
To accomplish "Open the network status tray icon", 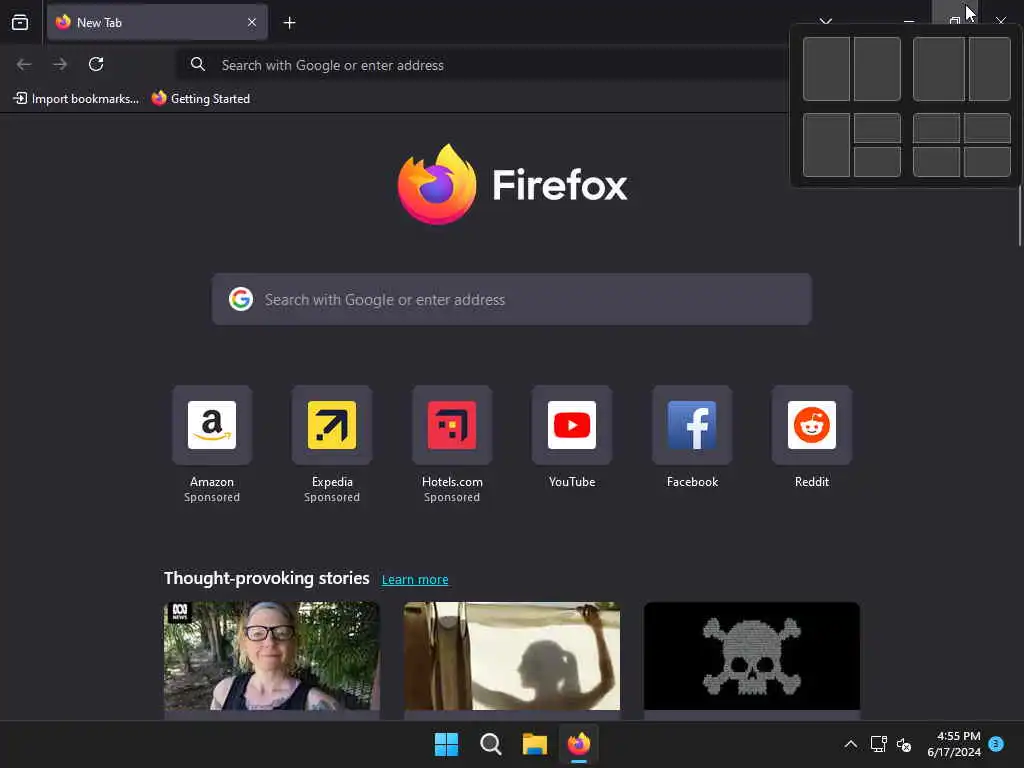I will click(878, 744).
